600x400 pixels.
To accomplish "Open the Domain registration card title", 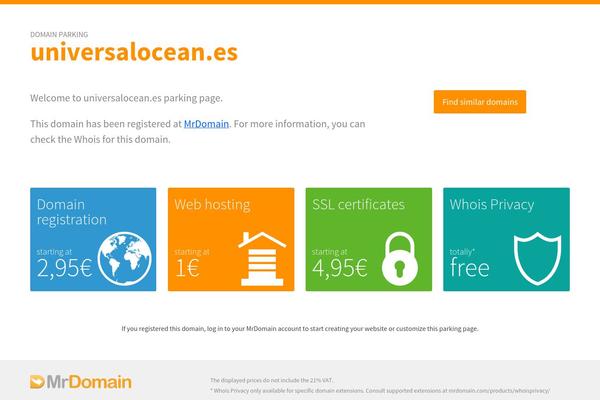I will point(72,212).
